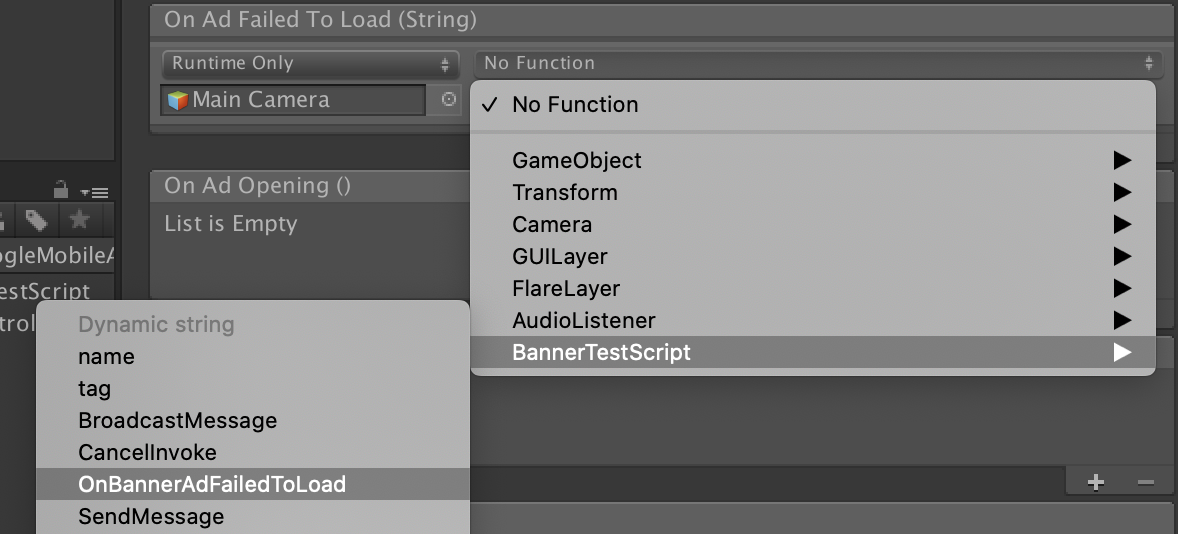The height and width of the screenshot is (534, 1178).
Task: Click the Search by Label tag icon
Action: (x=38, y=220)
